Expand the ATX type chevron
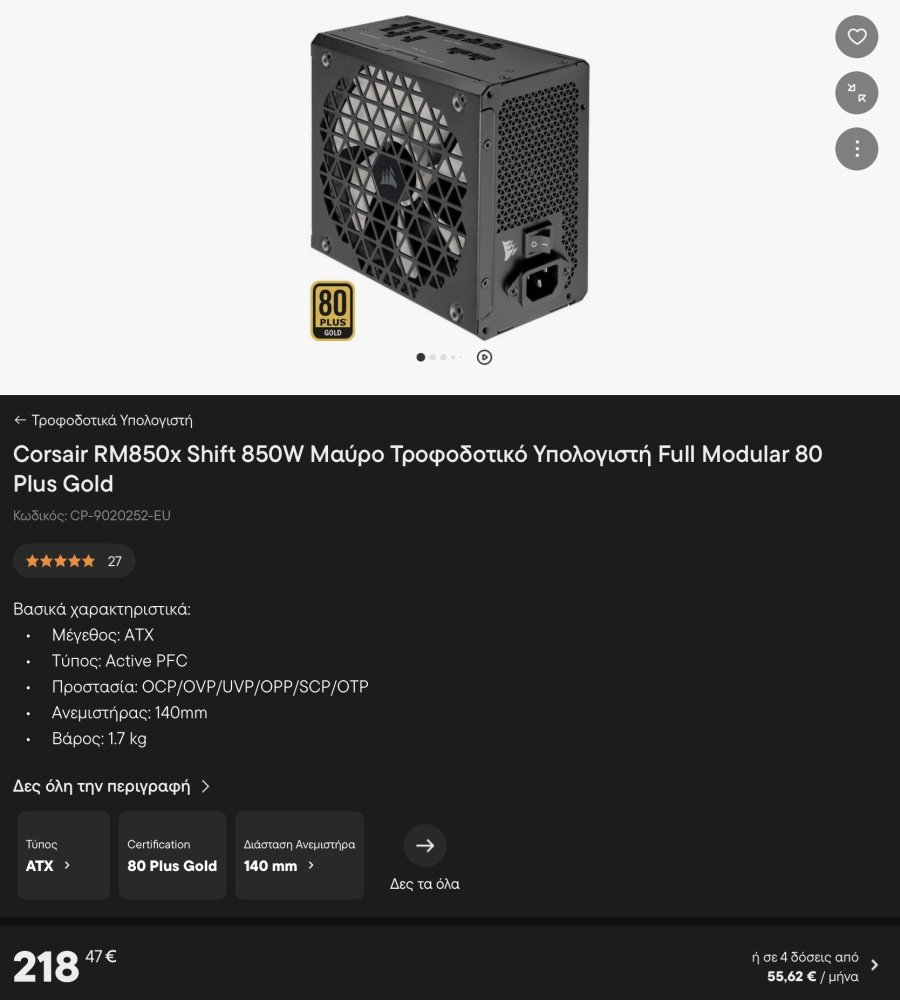This screenshot has width=900, height=1000. [x=67, y=865]
